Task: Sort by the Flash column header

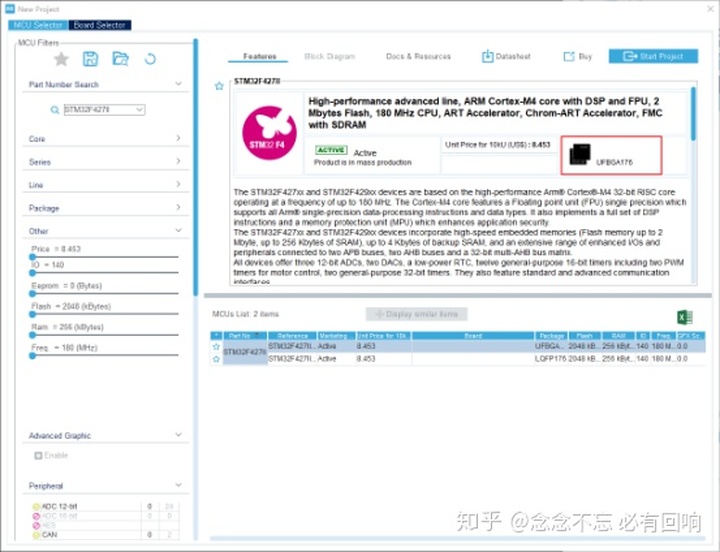Action: tap(584, 336)
